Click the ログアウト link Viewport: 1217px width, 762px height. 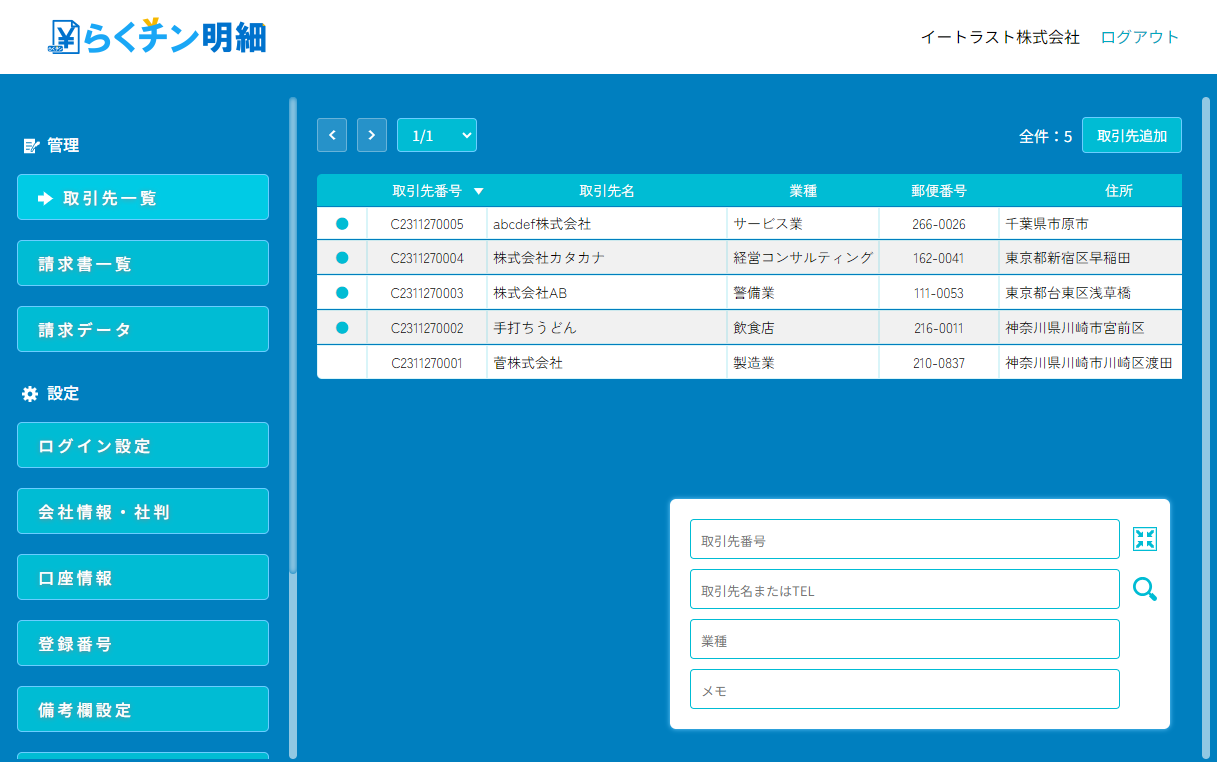point(1140,37)
